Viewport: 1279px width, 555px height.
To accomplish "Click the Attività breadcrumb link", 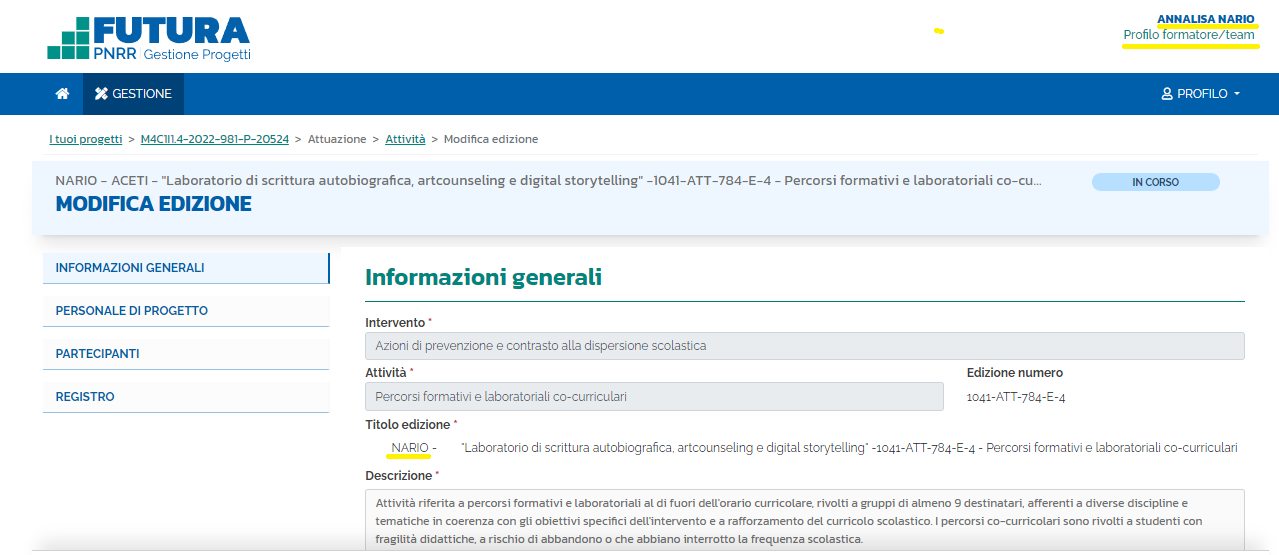I will click(405, 139).
